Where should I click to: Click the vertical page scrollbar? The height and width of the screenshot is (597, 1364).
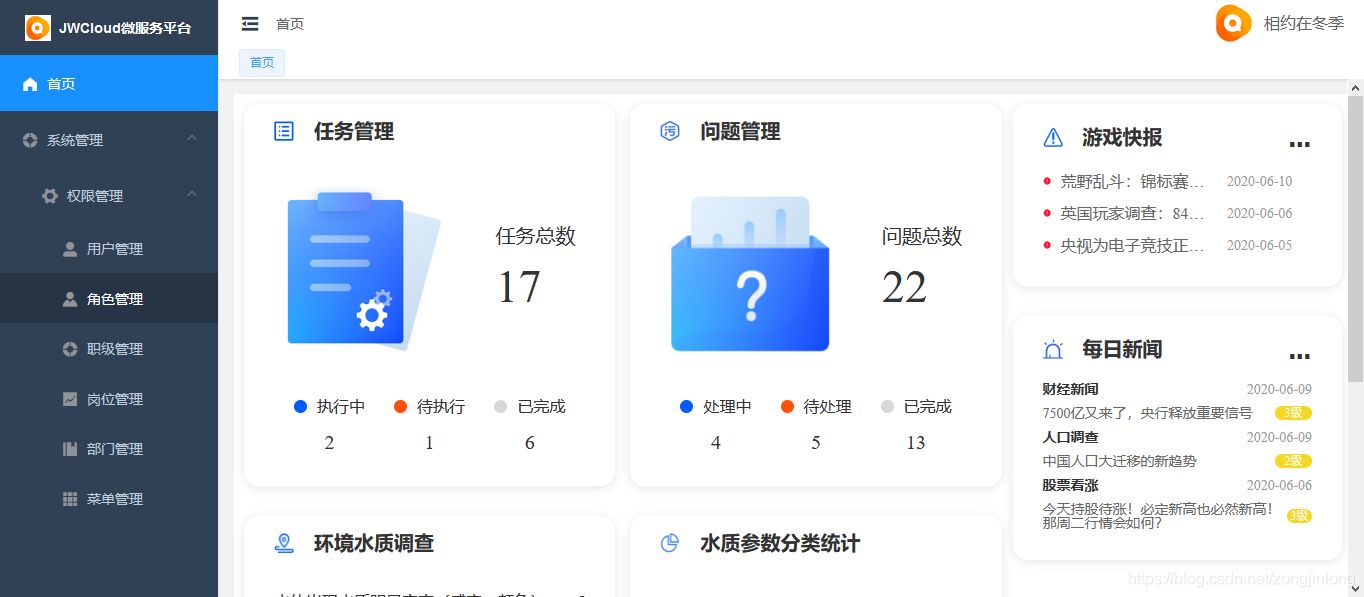click(x=1355, y=240)
